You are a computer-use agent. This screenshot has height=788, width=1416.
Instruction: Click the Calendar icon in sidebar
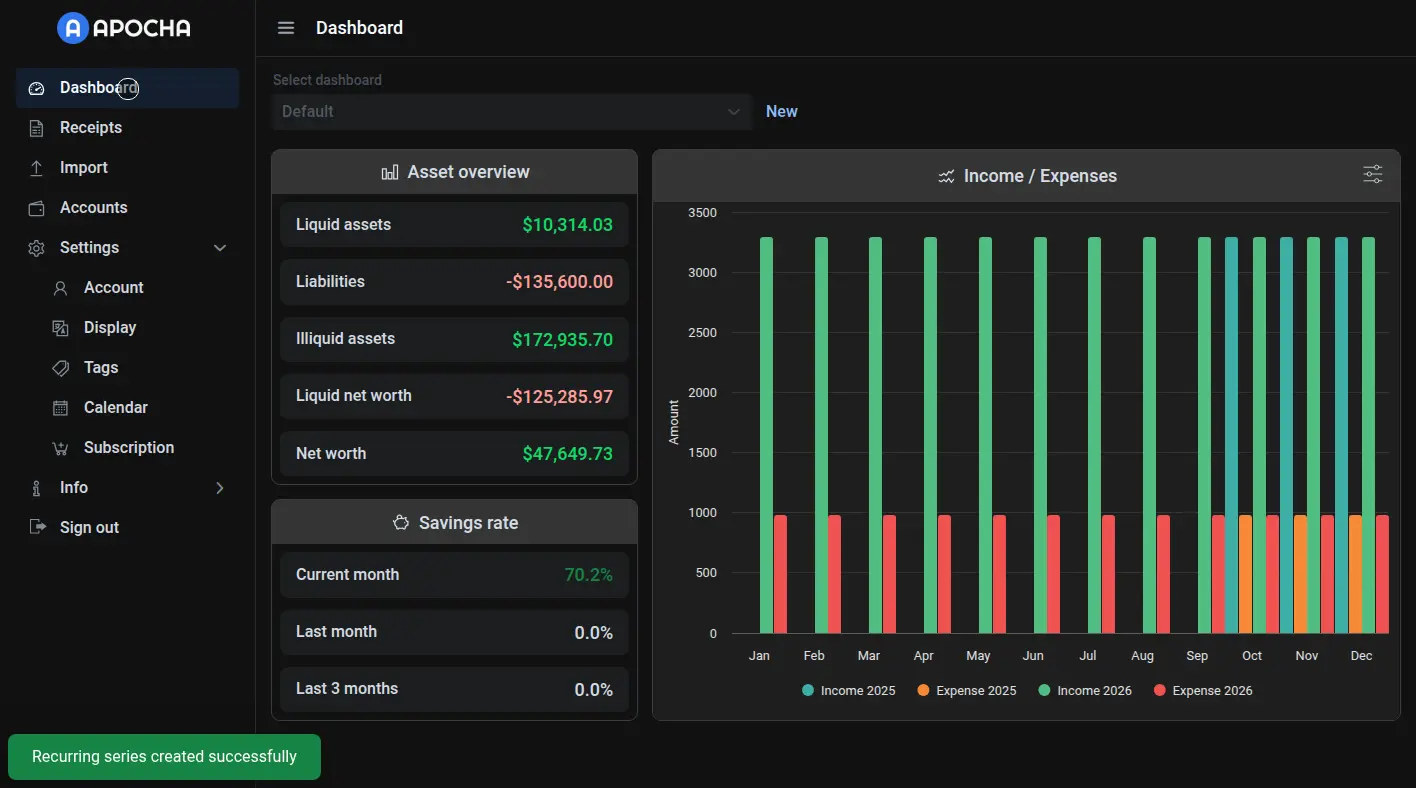click(x=61, y=408)
